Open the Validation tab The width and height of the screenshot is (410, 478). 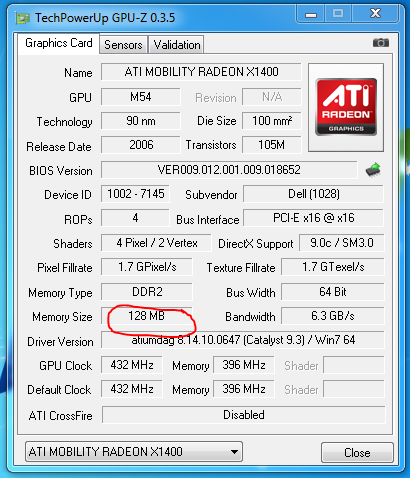click(x=177, y=45)
